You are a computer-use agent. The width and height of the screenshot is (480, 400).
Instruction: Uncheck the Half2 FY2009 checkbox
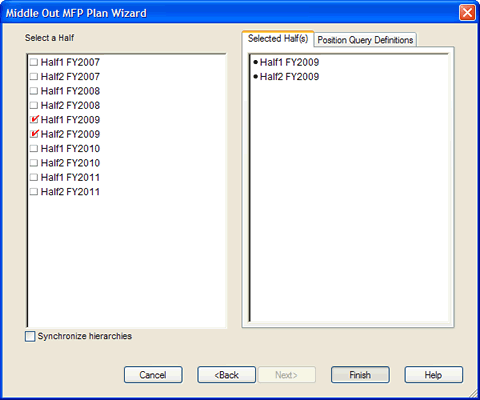tap(34, 134)
